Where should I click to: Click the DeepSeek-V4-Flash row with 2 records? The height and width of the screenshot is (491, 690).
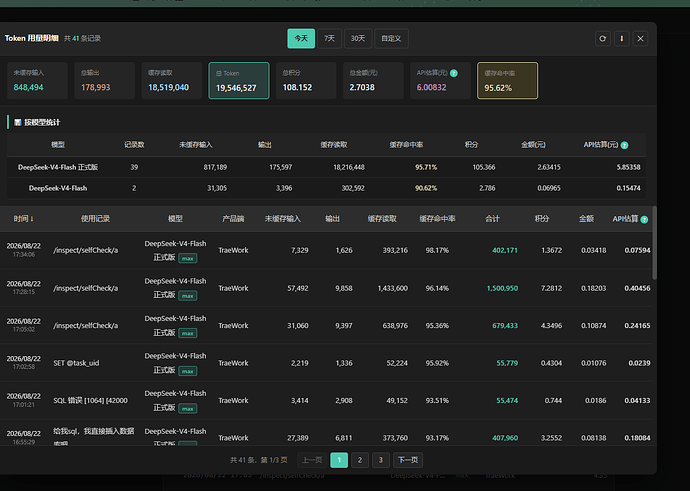(x=327, y=188)
